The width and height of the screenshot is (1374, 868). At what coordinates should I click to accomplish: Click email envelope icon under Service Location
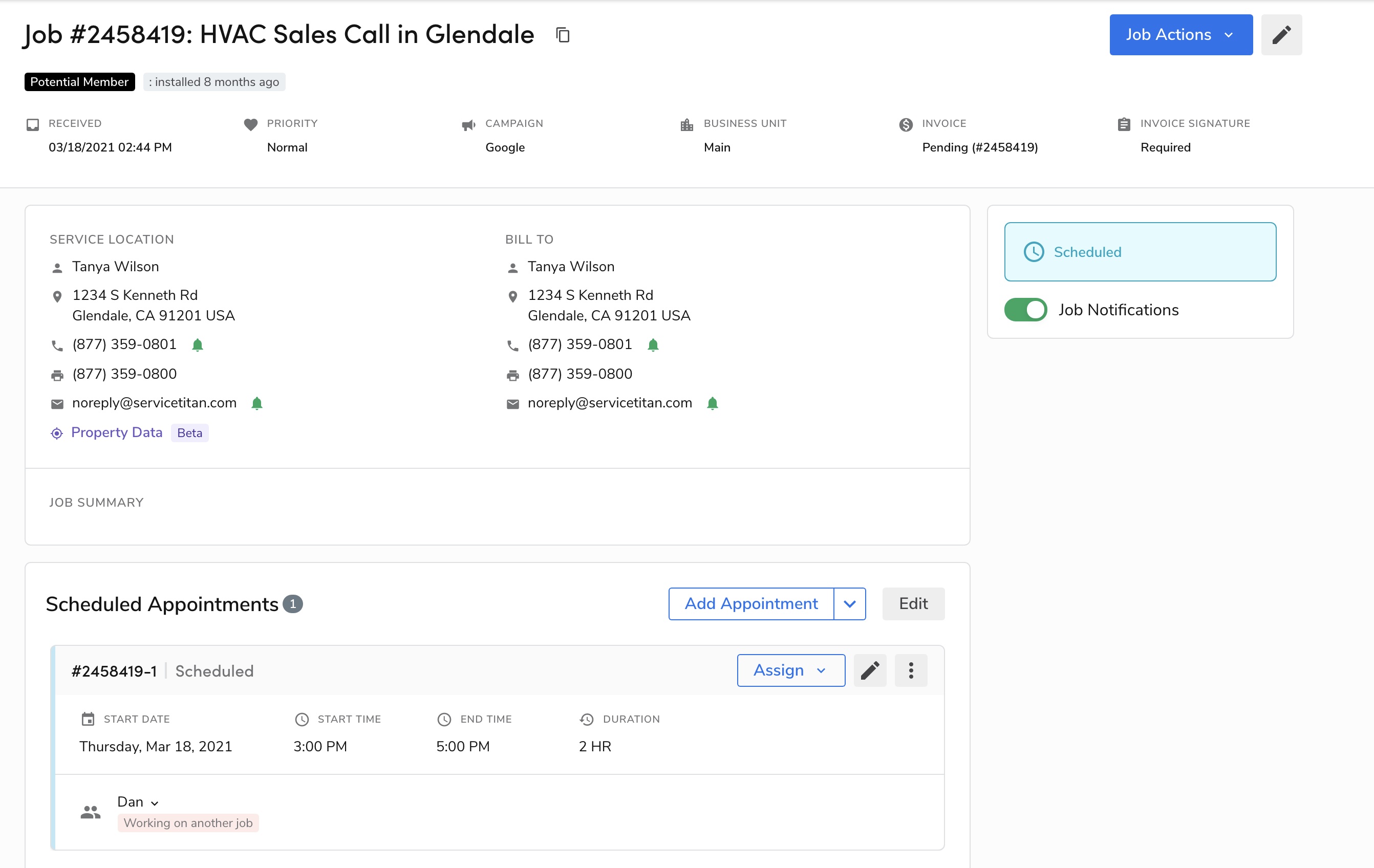57,404
